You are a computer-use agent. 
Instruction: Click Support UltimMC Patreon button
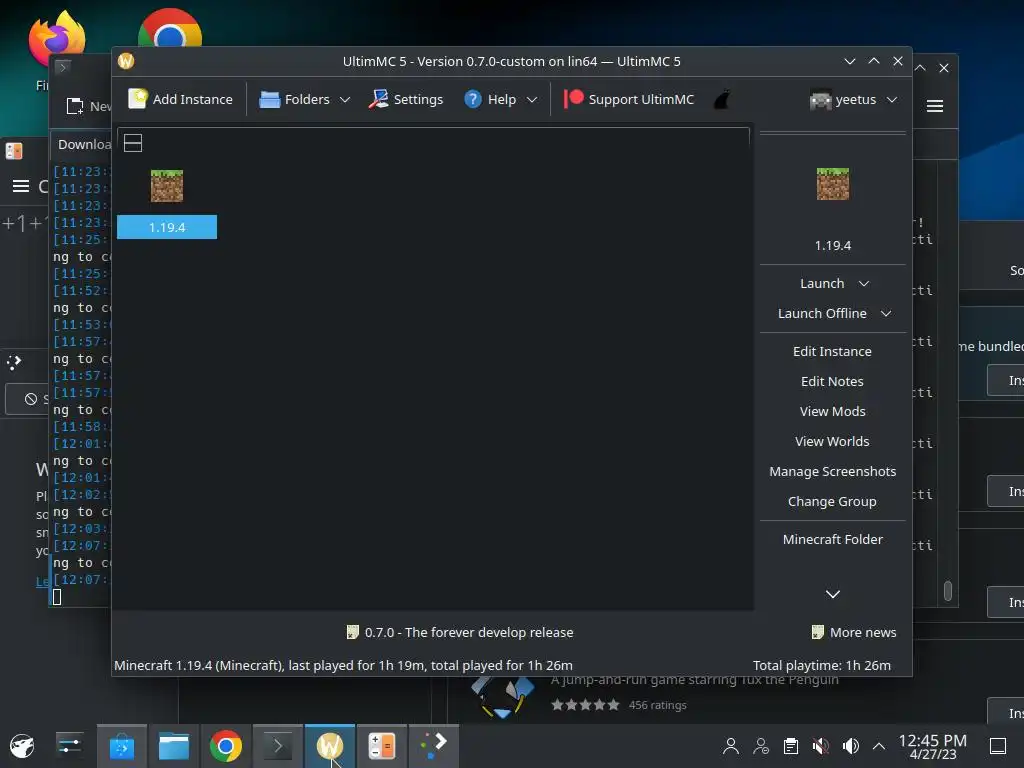point(629,99)
